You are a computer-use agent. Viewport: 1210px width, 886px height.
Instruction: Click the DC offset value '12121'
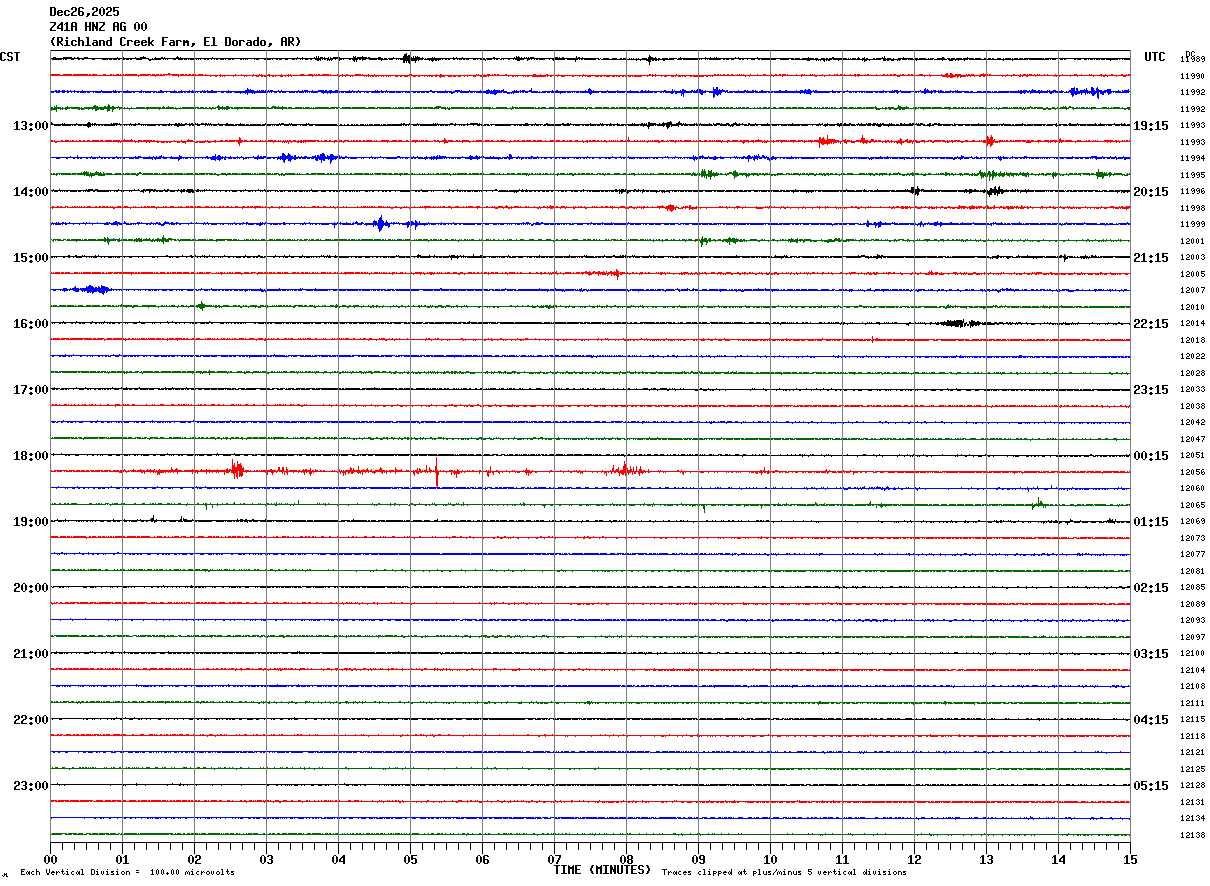(1192, 753)
